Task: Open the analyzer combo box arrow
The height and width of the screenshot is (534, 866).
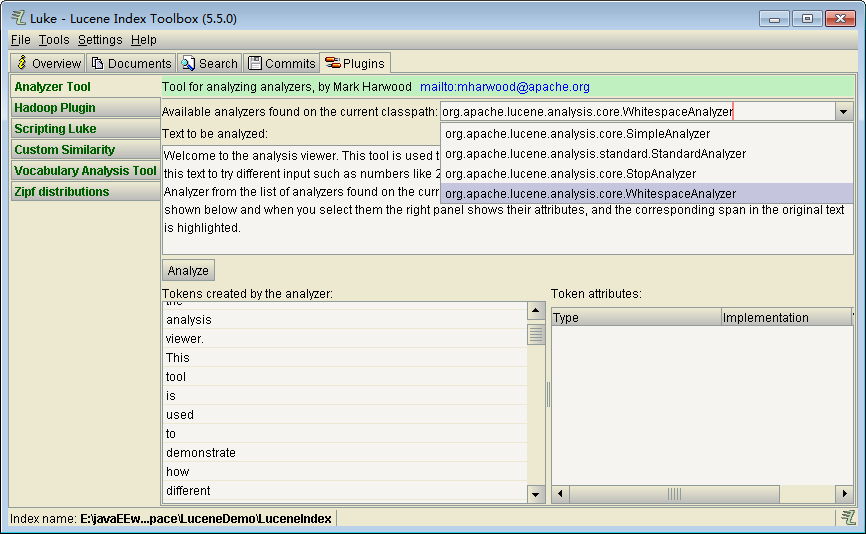Action: [x=844, y=112]
